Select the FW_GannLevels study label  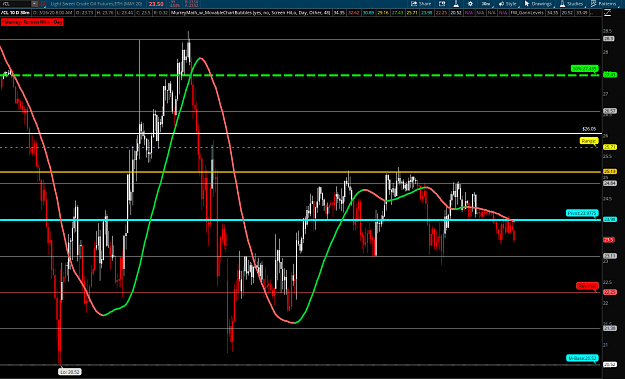click(x=527, y=13)
